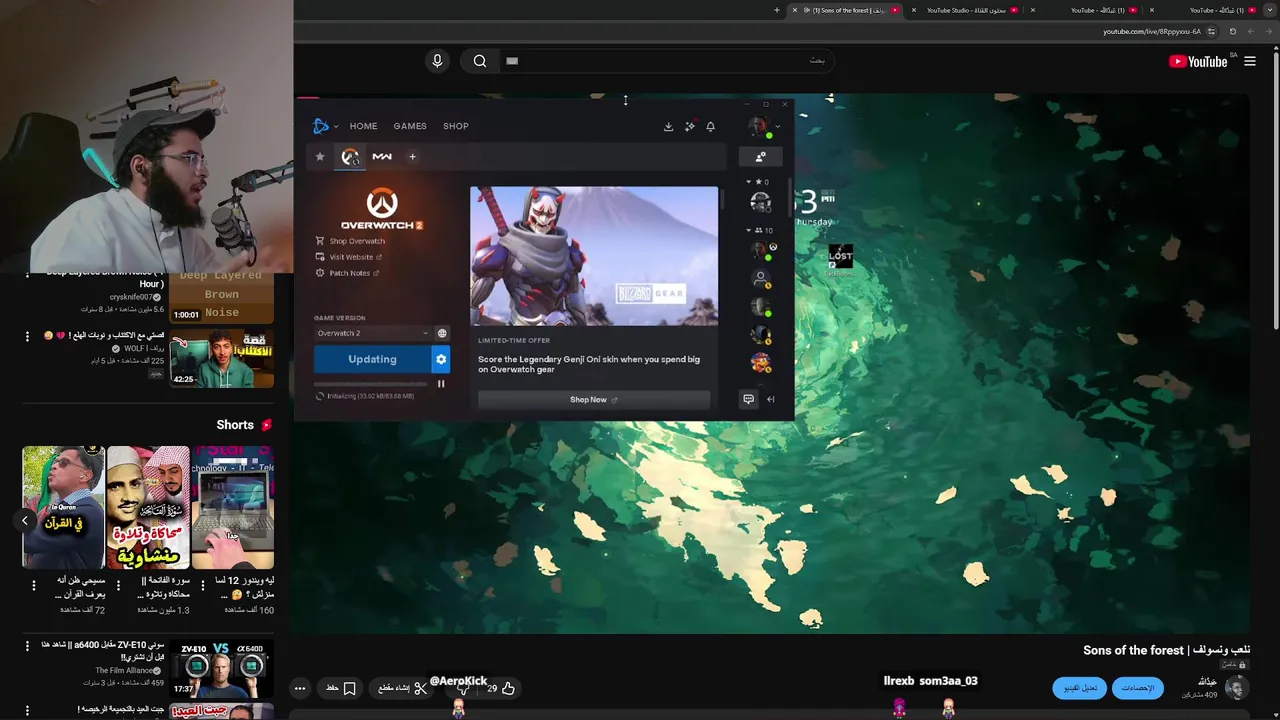Open more actions three-dot button under video

pyautogui.click(x=300, y=688)
